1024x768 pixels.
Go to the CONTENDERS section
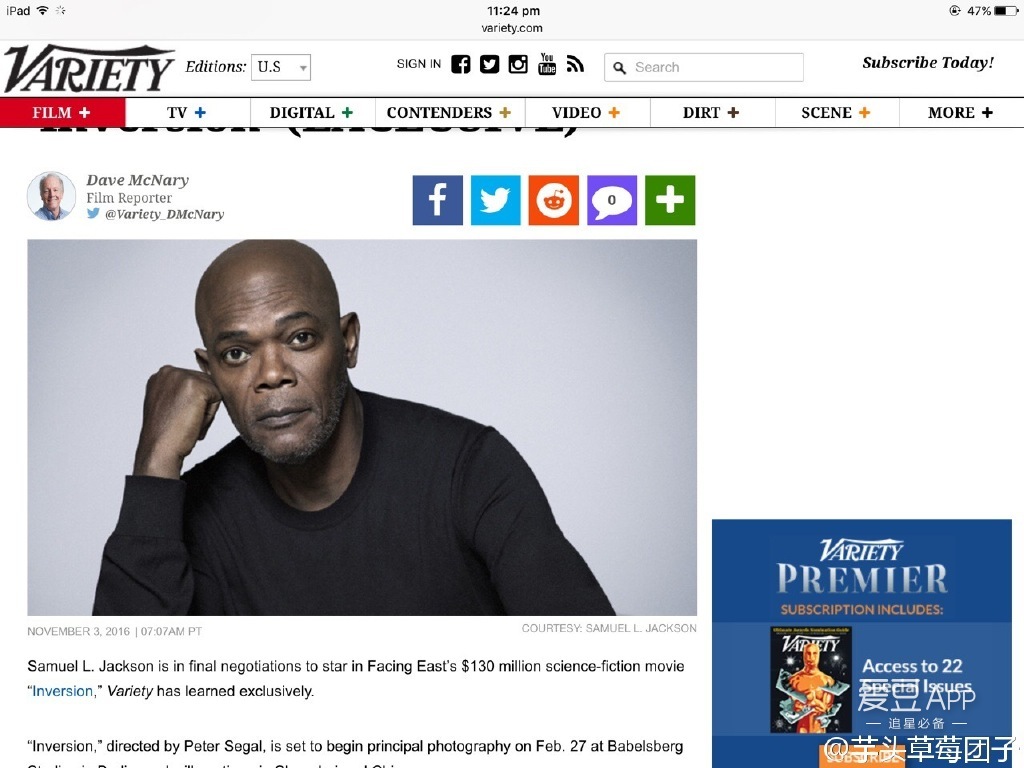coord(440,112)
